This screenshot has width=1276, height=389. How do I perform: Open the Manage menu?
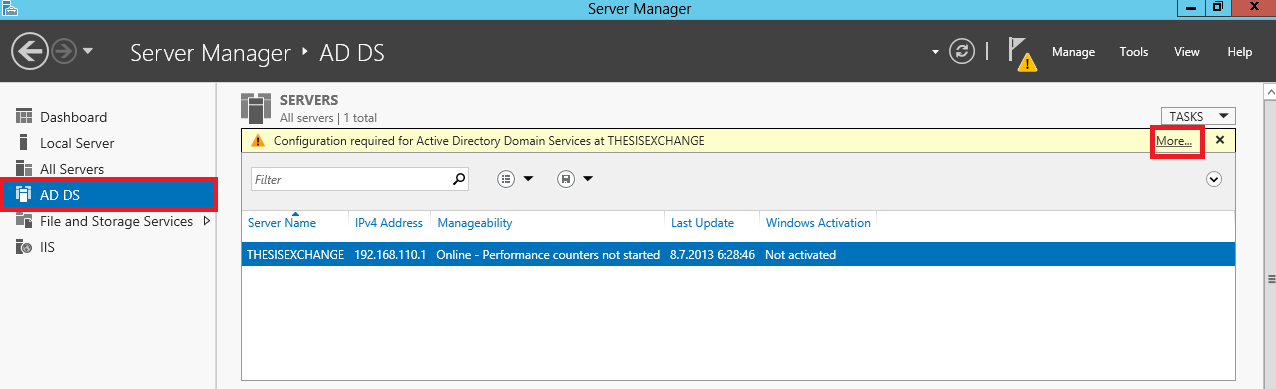pos(1073,52)
